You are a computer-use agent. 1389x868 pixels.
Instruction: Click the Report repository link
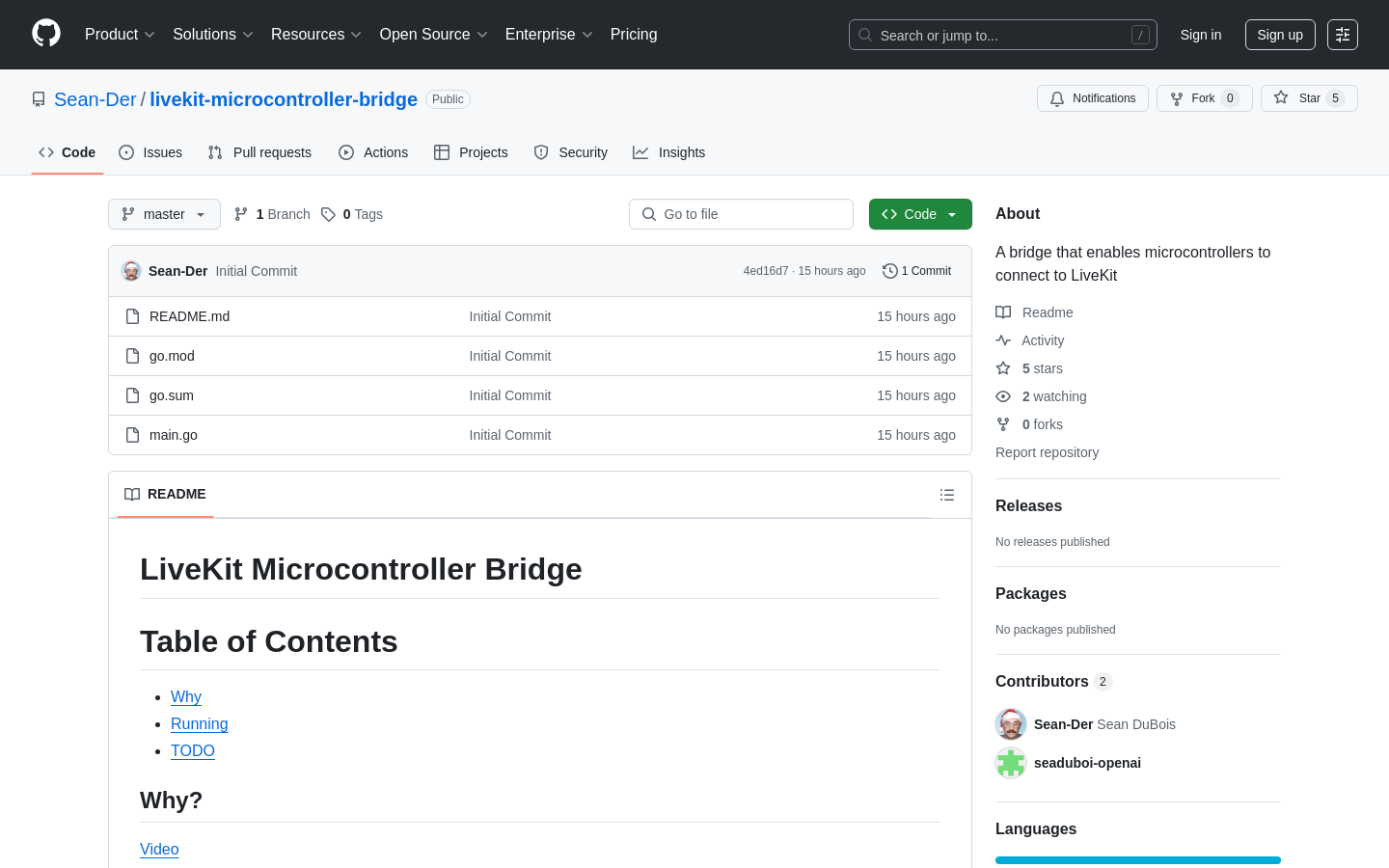tap(1047, 452)
